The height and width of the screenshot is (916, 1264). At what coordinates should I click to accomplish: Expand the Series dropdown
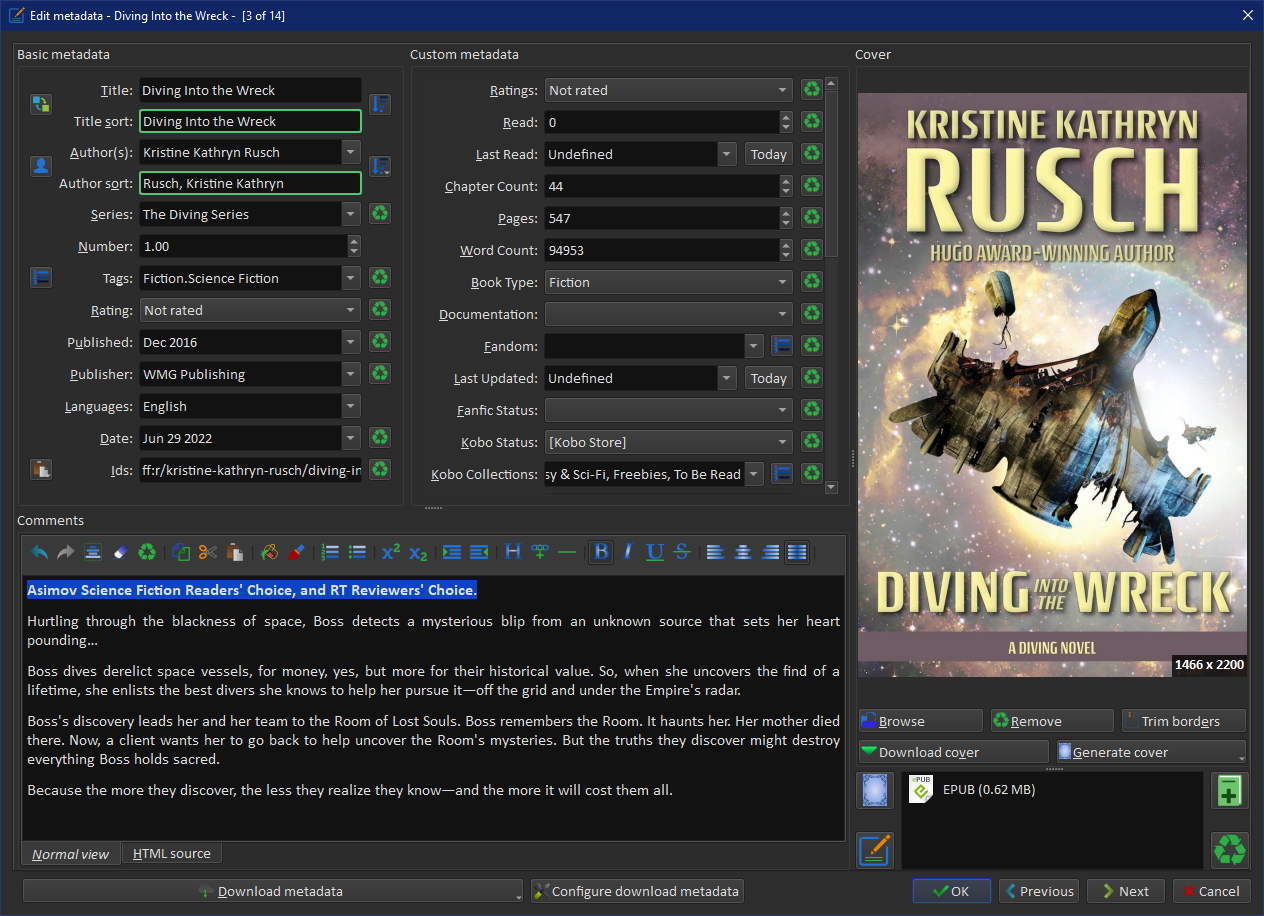(350, 214)
